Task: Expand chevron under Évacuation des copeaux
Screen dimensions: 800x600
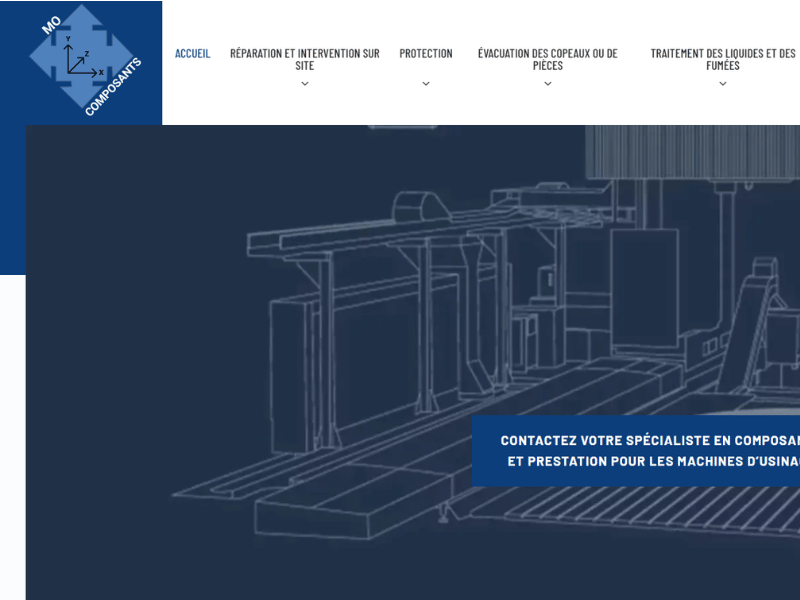Action: pyautogui.click(x=547, y=84)
